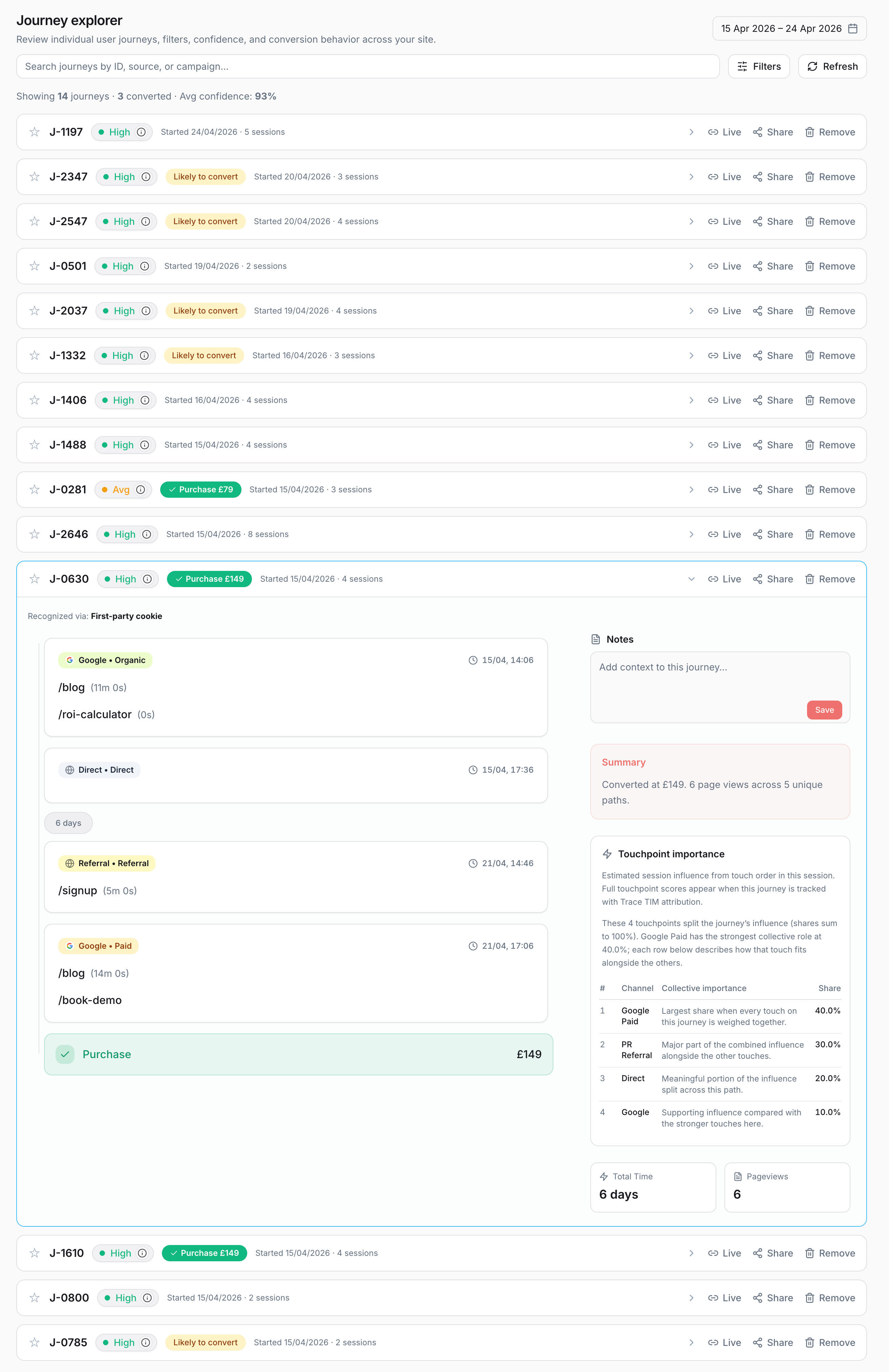Viewport: 889px width, 1372px height.
Task: Click the calendar icon in the date range selector
Action: pyautogui.click(x=853, y=28)
